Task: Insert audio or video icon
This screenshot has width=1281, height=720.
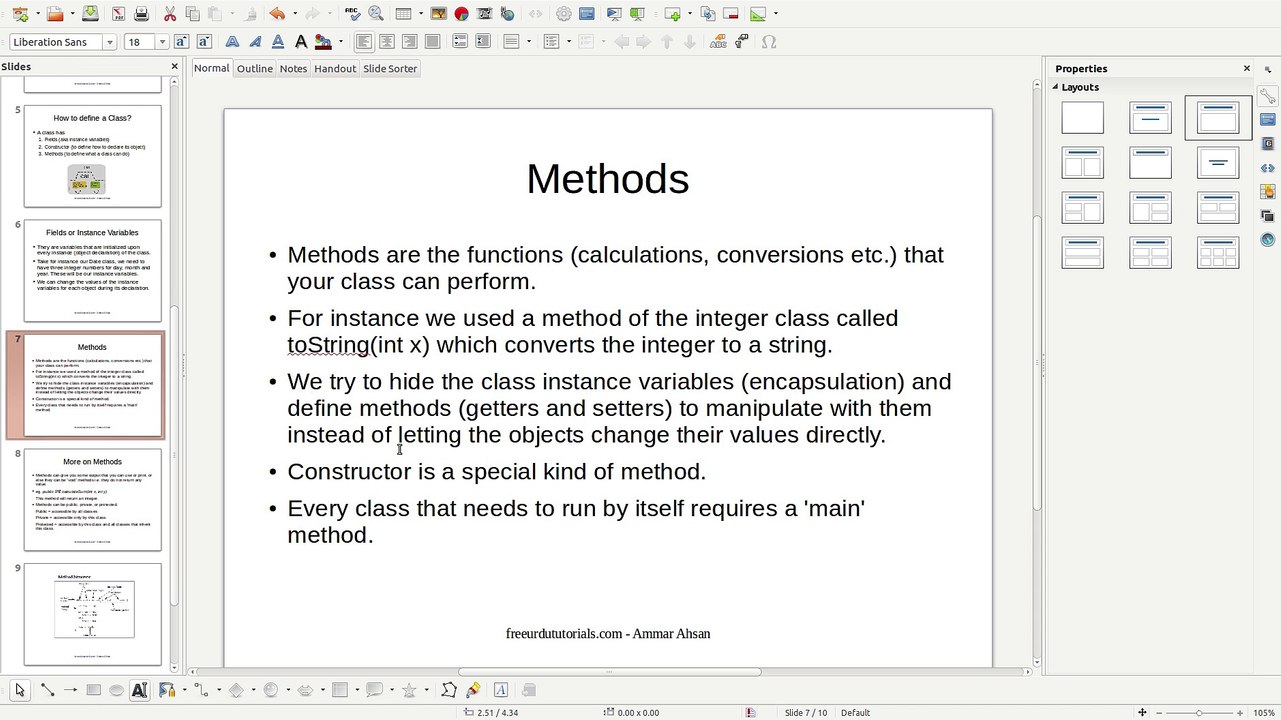Action: [x=484, y=14]
